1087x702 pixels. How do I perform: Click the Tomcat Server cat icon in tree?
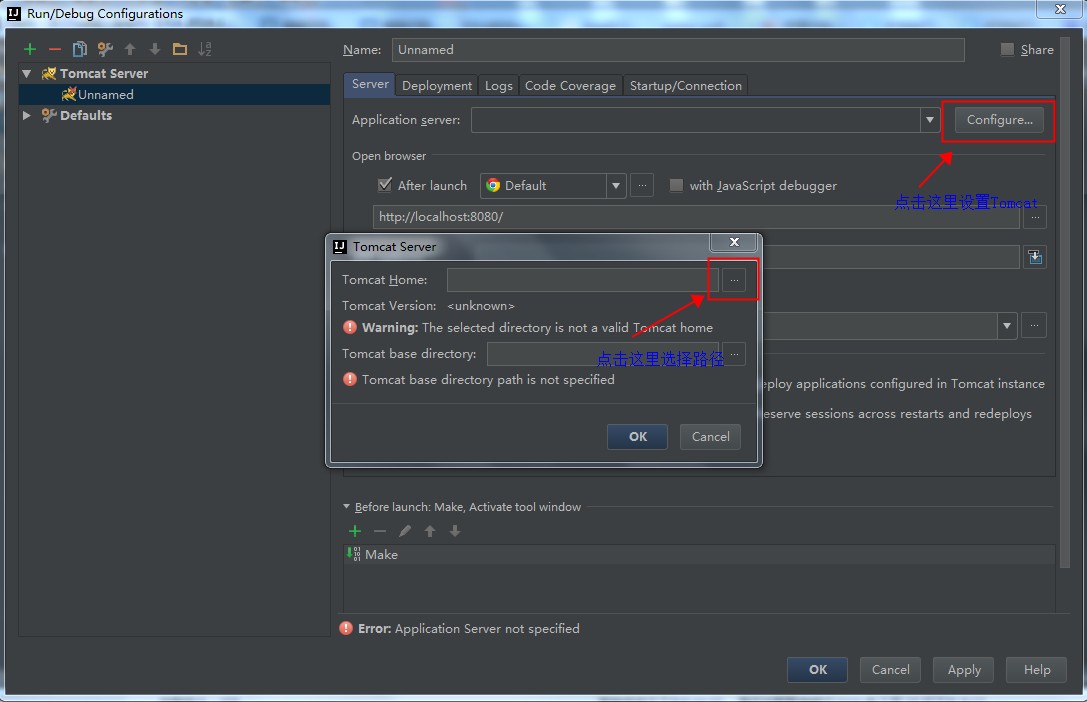coord(49,73)
